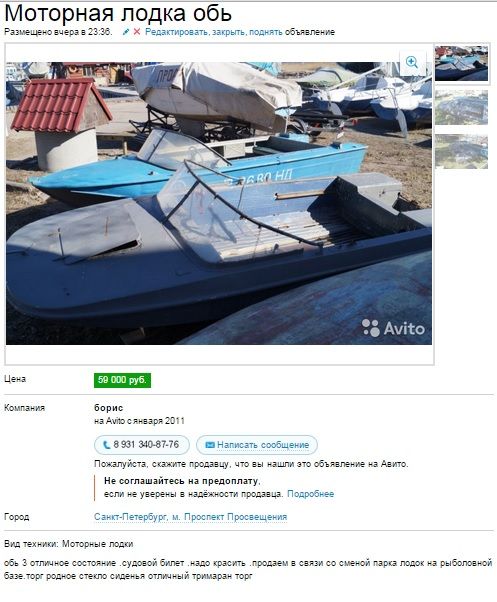
Task: Select the second boat thumbnail
Action: pyautogui.click(x=461, y=108)
